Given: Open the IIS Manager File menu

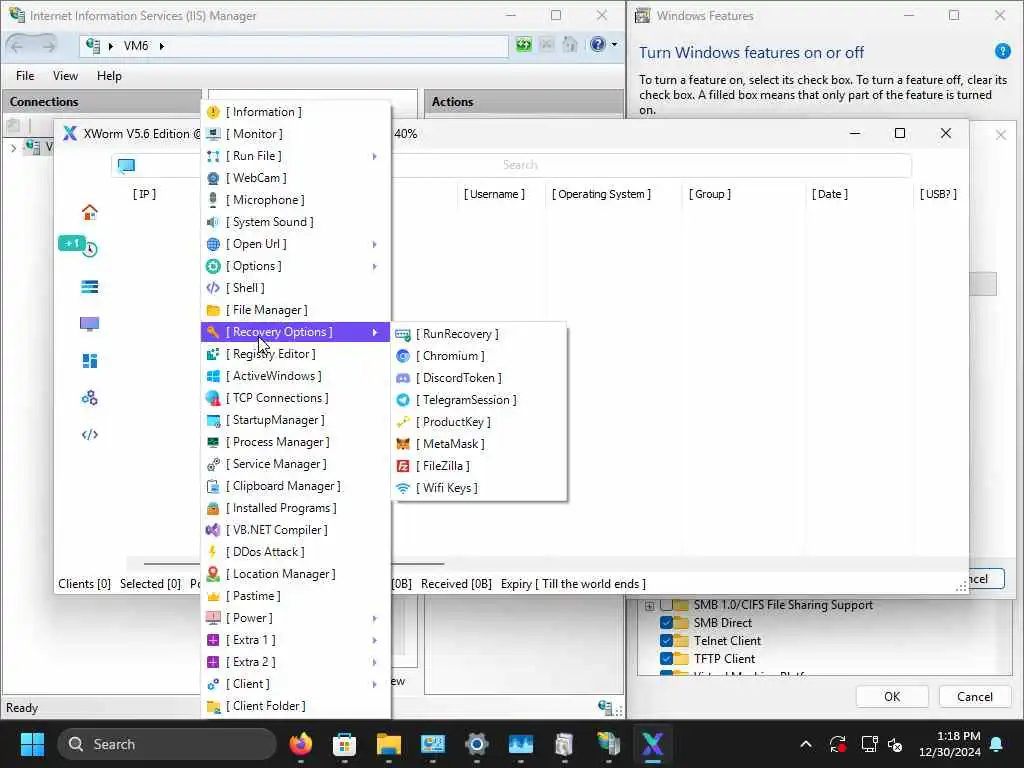Looking at the screenshot, I should point(25,76).
